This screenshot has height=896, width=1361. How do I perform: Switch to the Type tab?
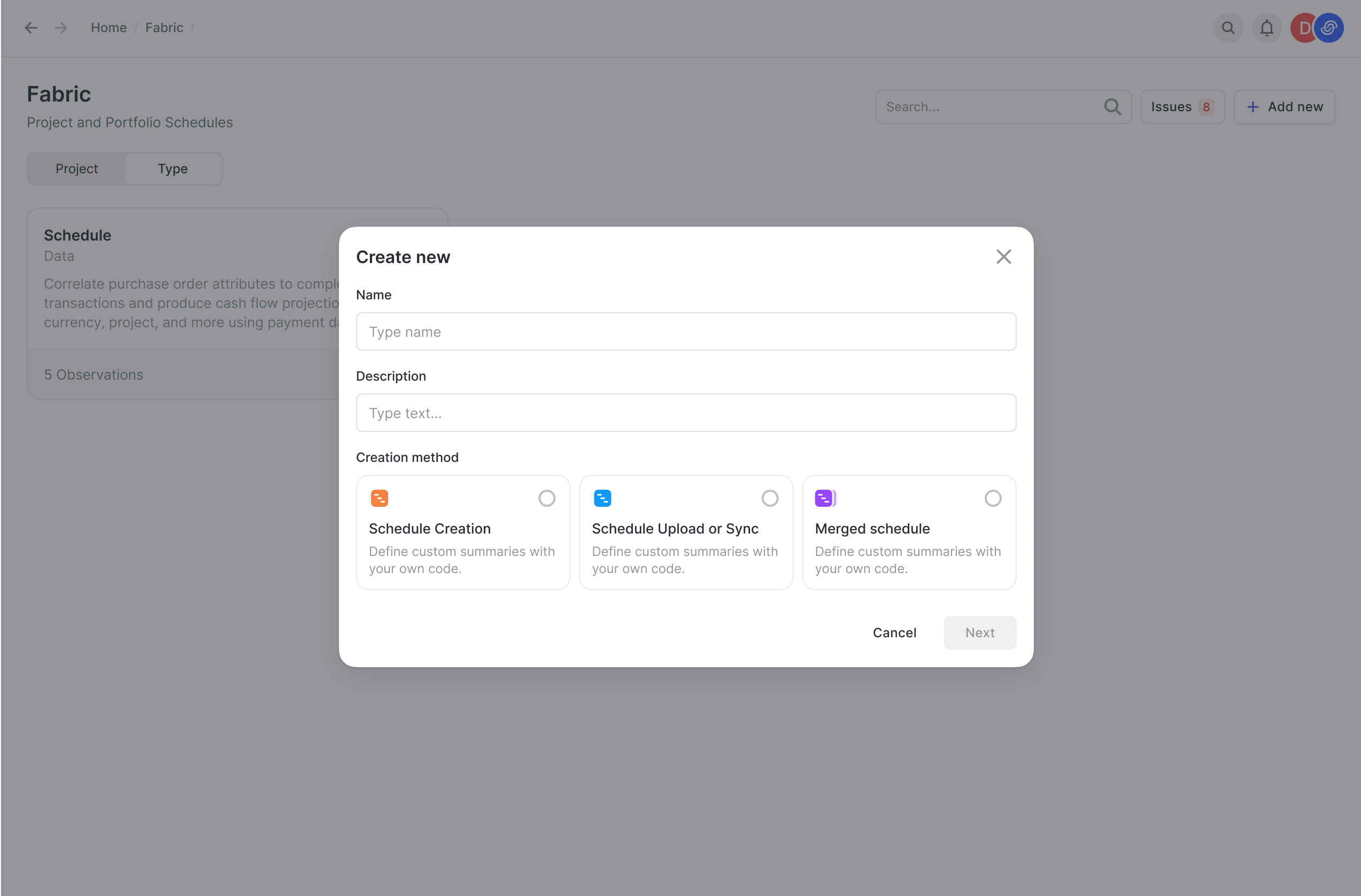[x=173, y=169]
